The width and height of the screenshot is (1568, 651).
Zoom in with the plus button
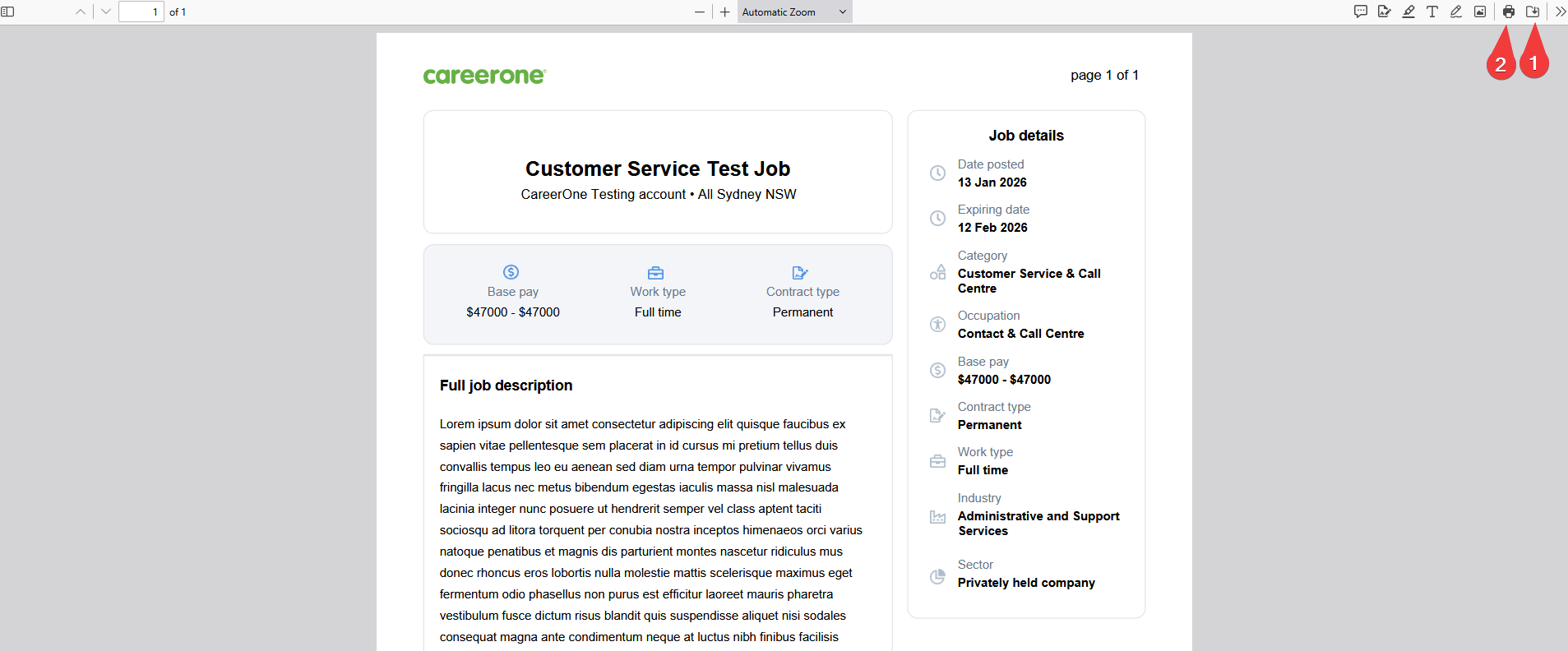724,12
